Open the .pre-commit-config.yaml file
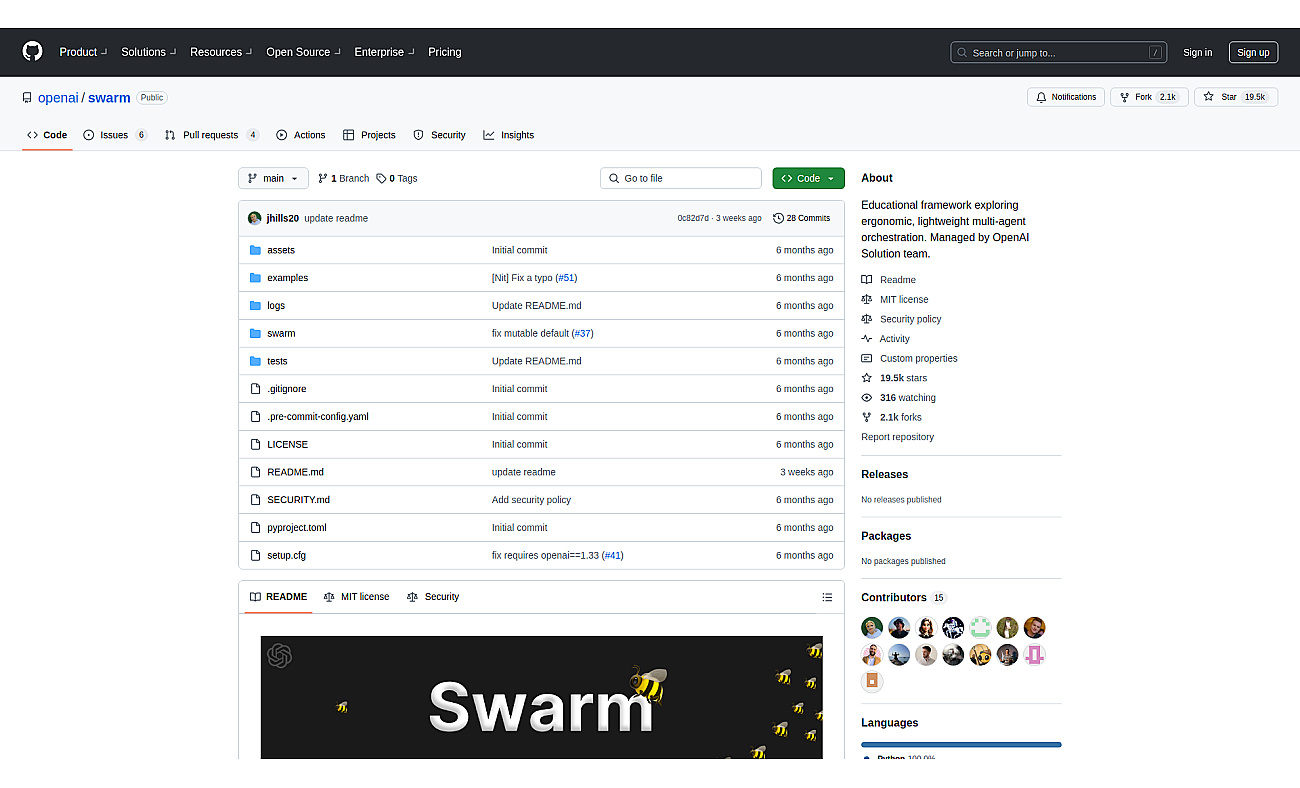The height and width of the screenshot is (788, 1300). [318, 416]
